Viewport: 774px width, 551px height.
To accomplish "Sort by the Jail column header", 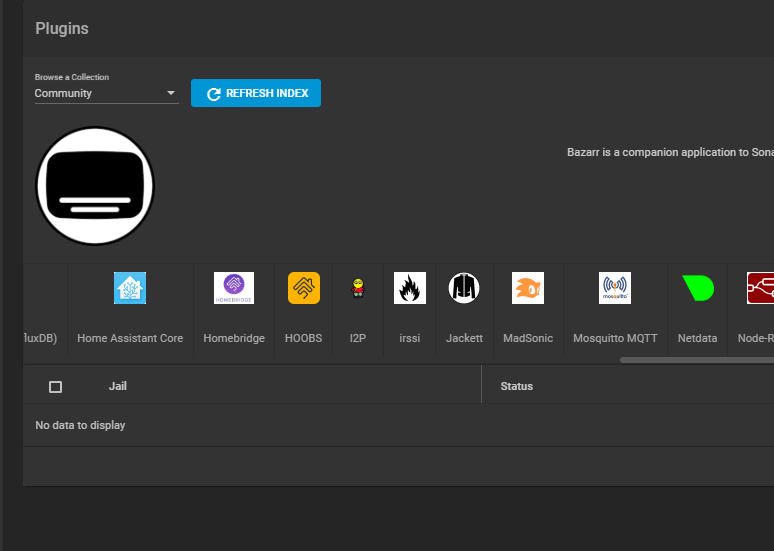I will click(117, 386).
